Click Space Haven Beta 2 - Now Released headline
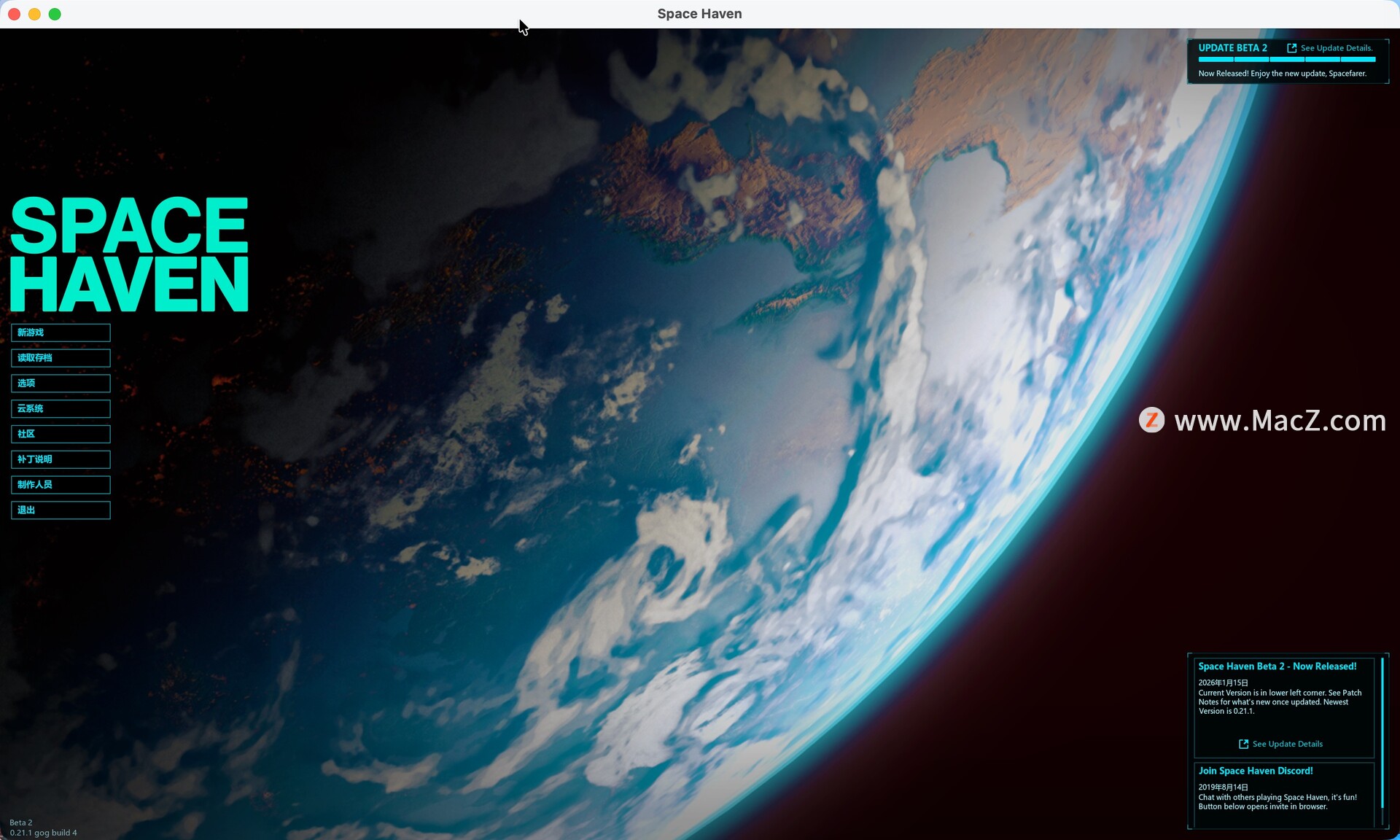This screenshot has height=840, width=1400. coord(1277,666)
